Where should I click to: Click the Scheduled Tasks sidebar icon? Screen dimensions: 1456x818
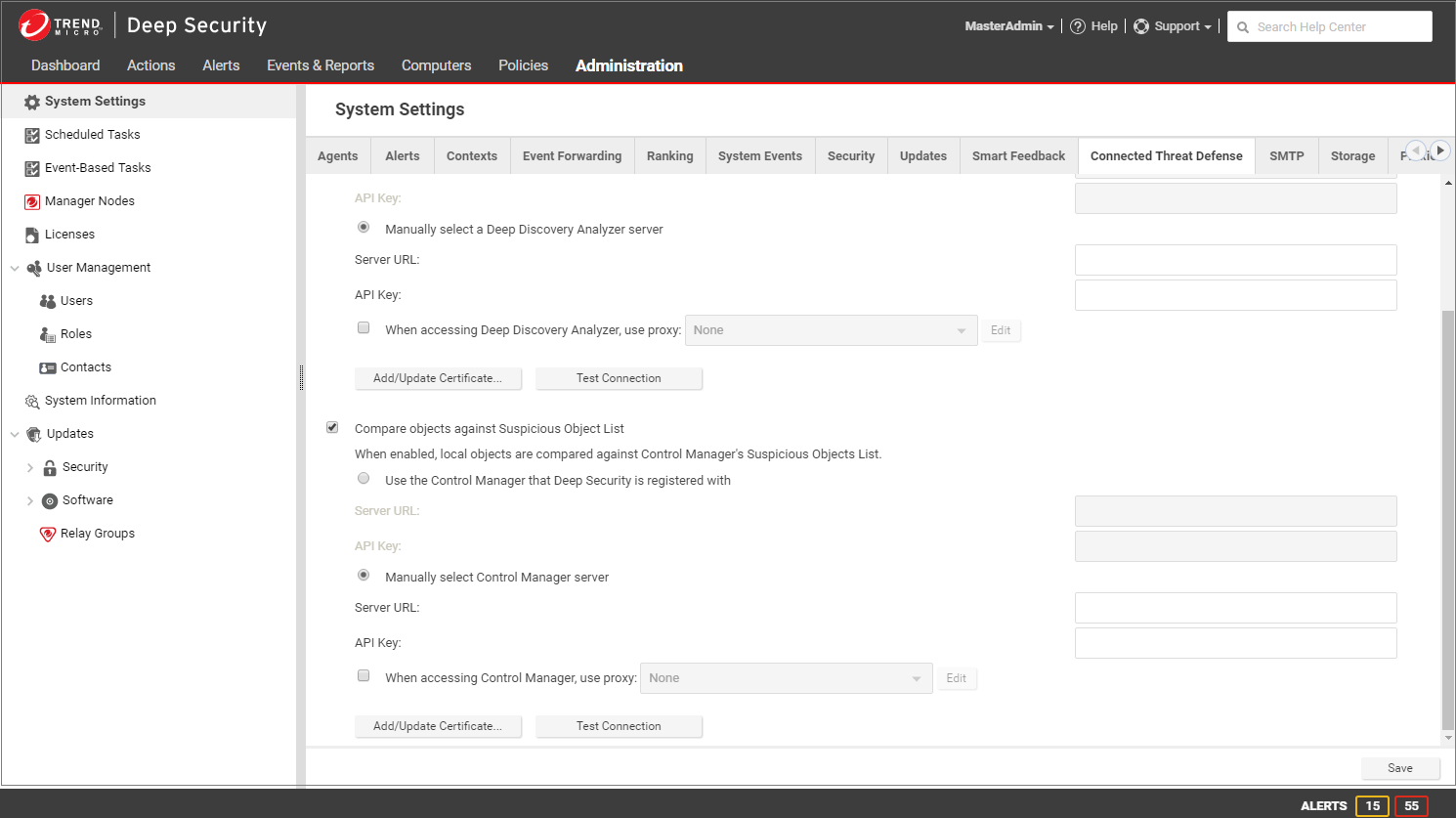[x=32, y=135]
